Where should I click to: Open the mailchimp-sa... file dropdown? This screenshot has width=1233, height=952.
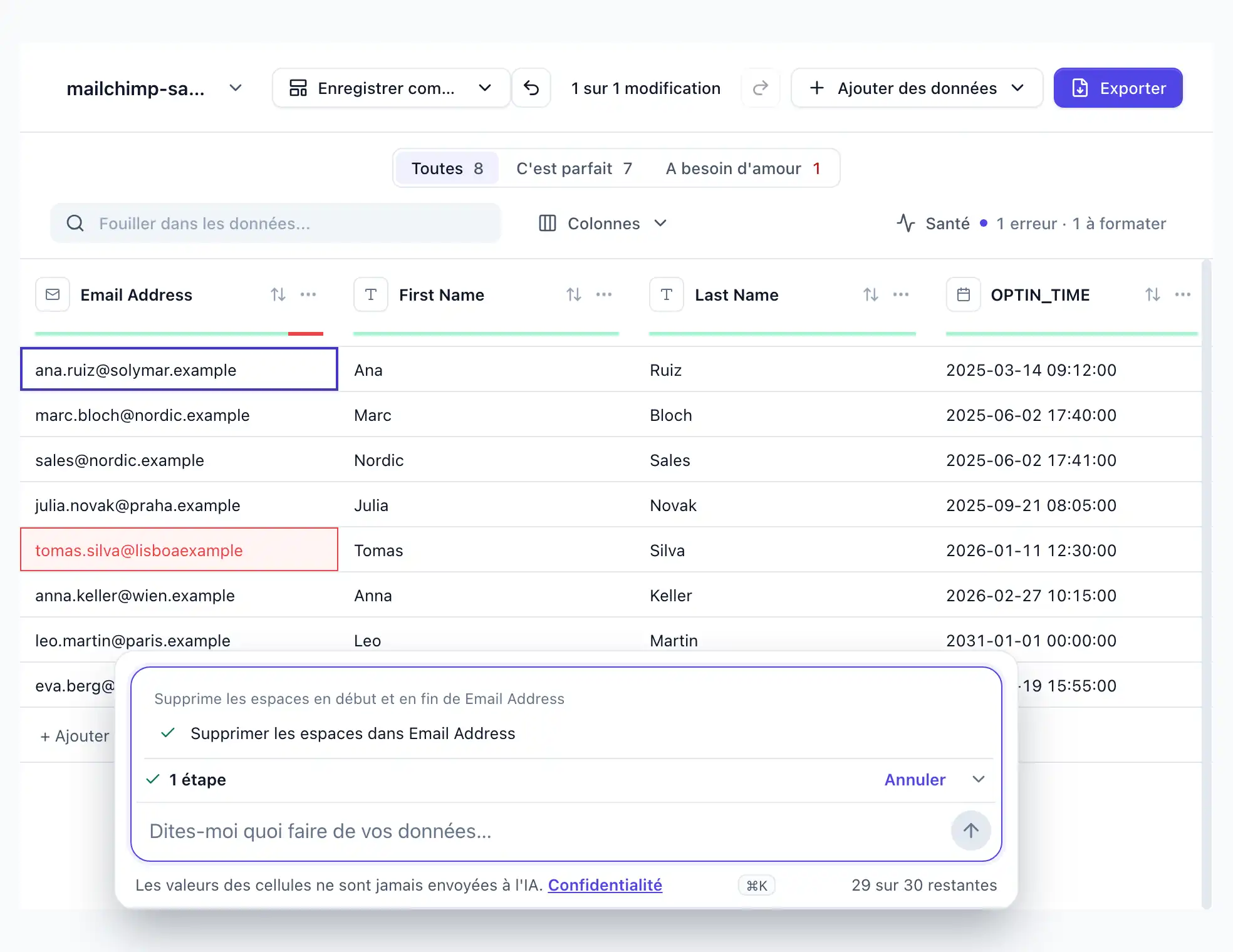pyautogui.click(x=154, y=88)
